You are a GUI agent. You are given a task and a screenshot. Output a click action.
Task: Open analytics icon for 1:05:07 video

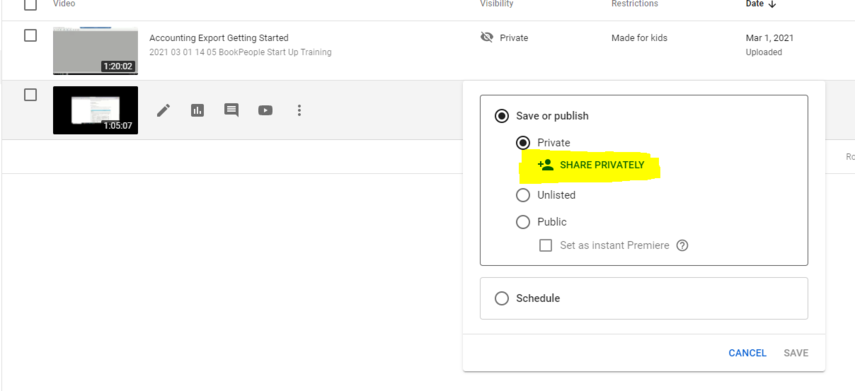tap(197, 110)
